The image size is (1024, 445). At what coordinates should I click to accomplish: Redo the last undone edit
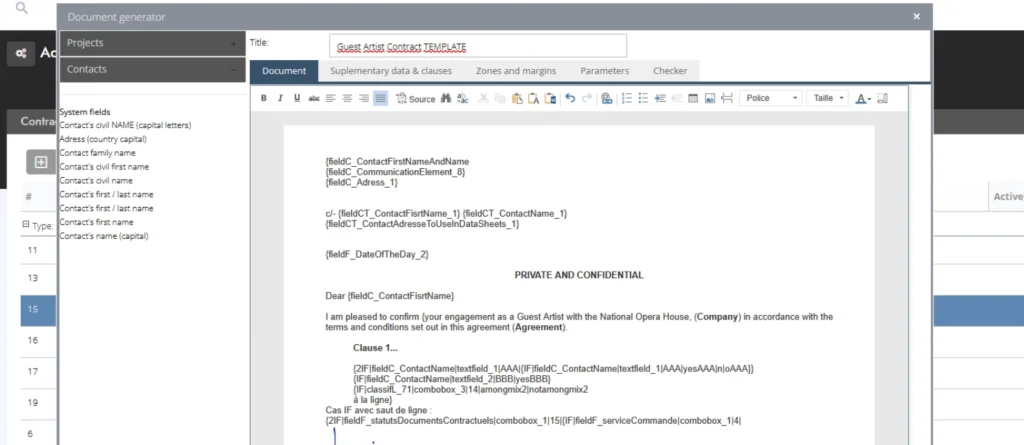point(586,99)
